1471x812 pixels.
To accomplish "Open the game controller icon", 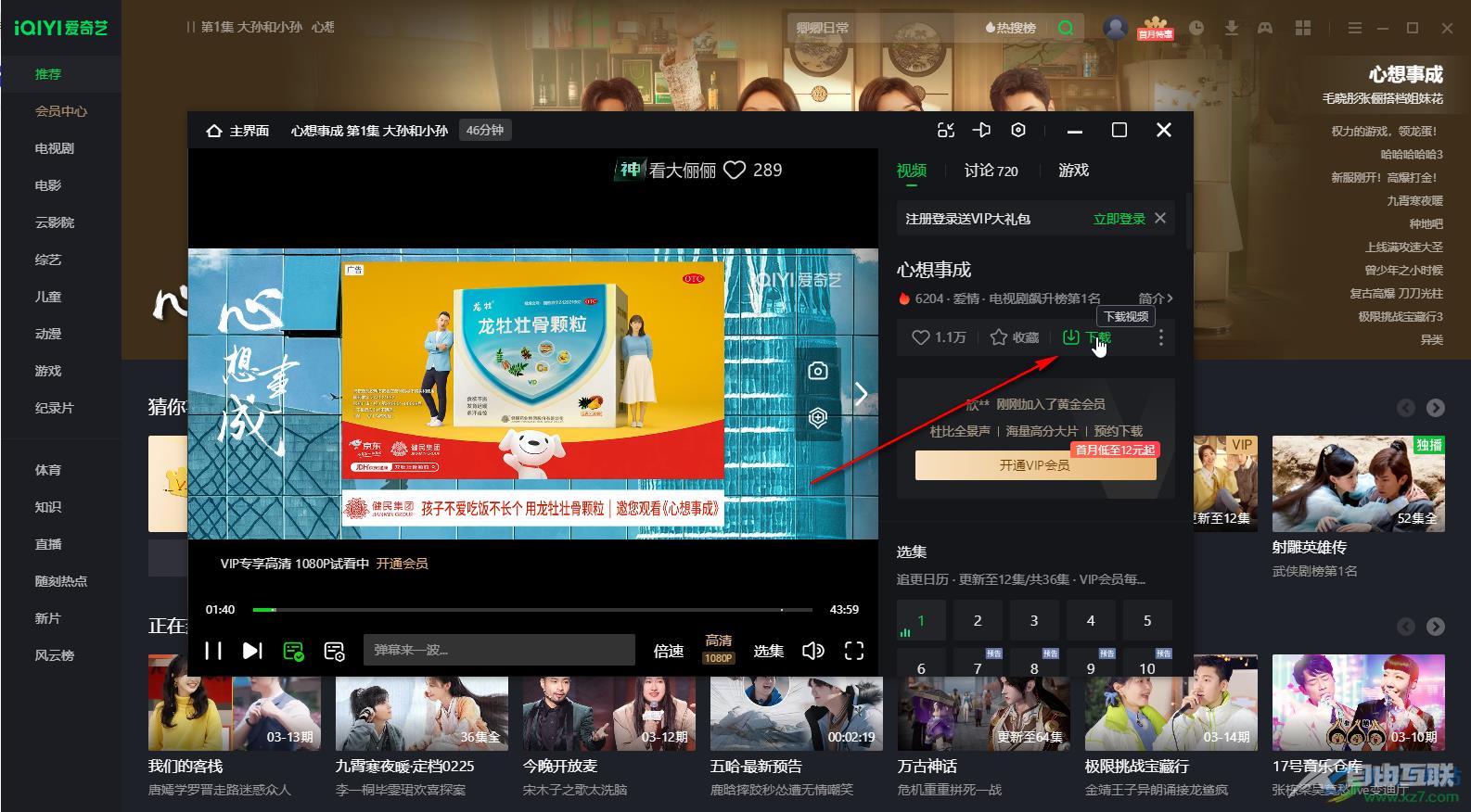I will point(1265,28).
